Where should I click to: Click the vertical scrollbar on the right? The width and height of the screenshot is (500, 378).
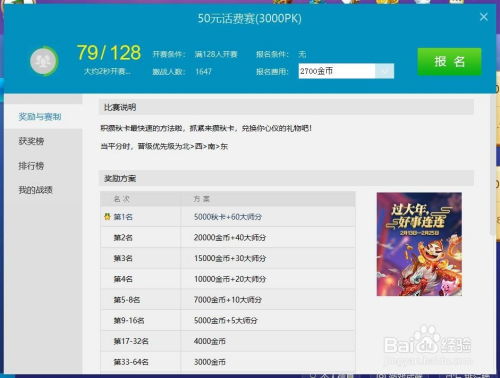pos(493,165)
